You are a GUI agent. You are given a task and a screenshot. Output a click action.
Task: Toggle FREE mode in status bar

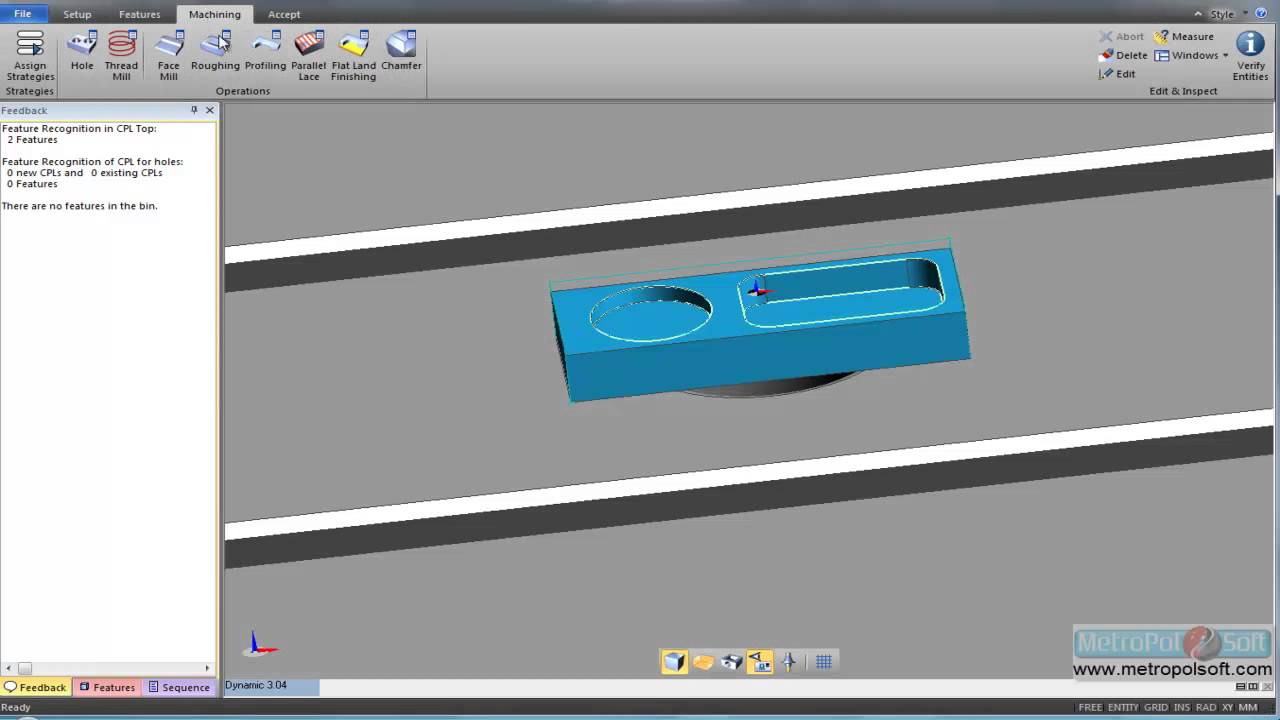(1090, 707)
